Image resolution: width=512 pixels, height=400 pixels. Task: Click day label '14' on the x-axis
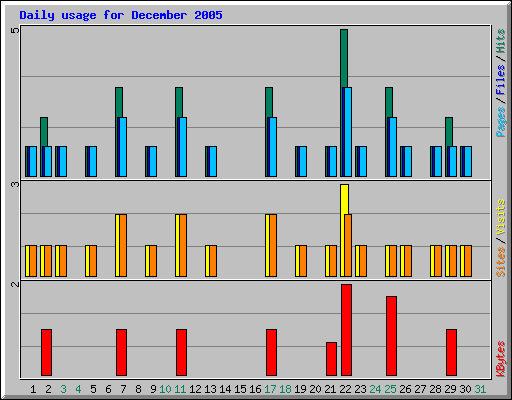coord(225,389)
